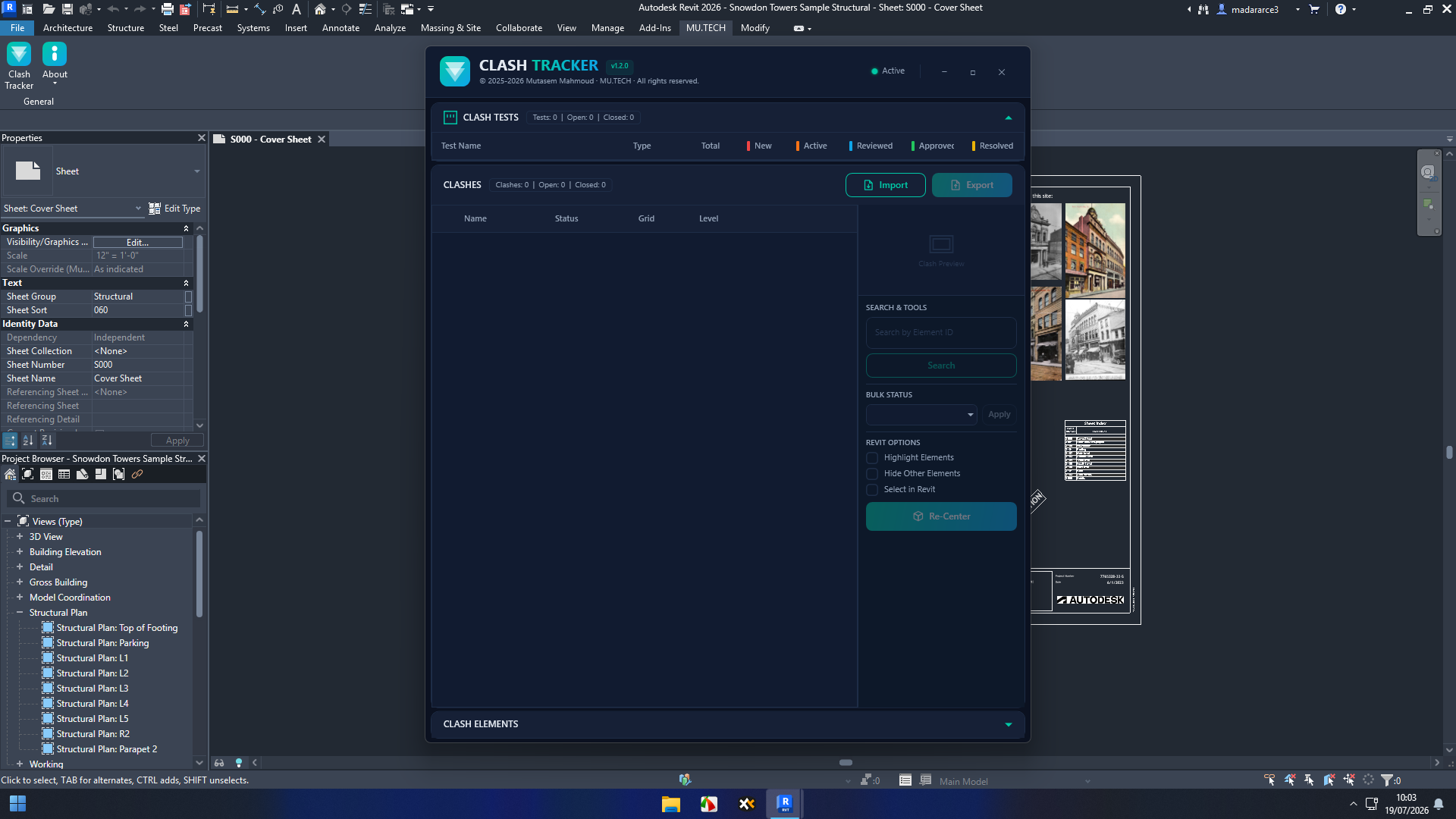Sort properties descending Z to A

pyautogui.click(x=47, y=441)
